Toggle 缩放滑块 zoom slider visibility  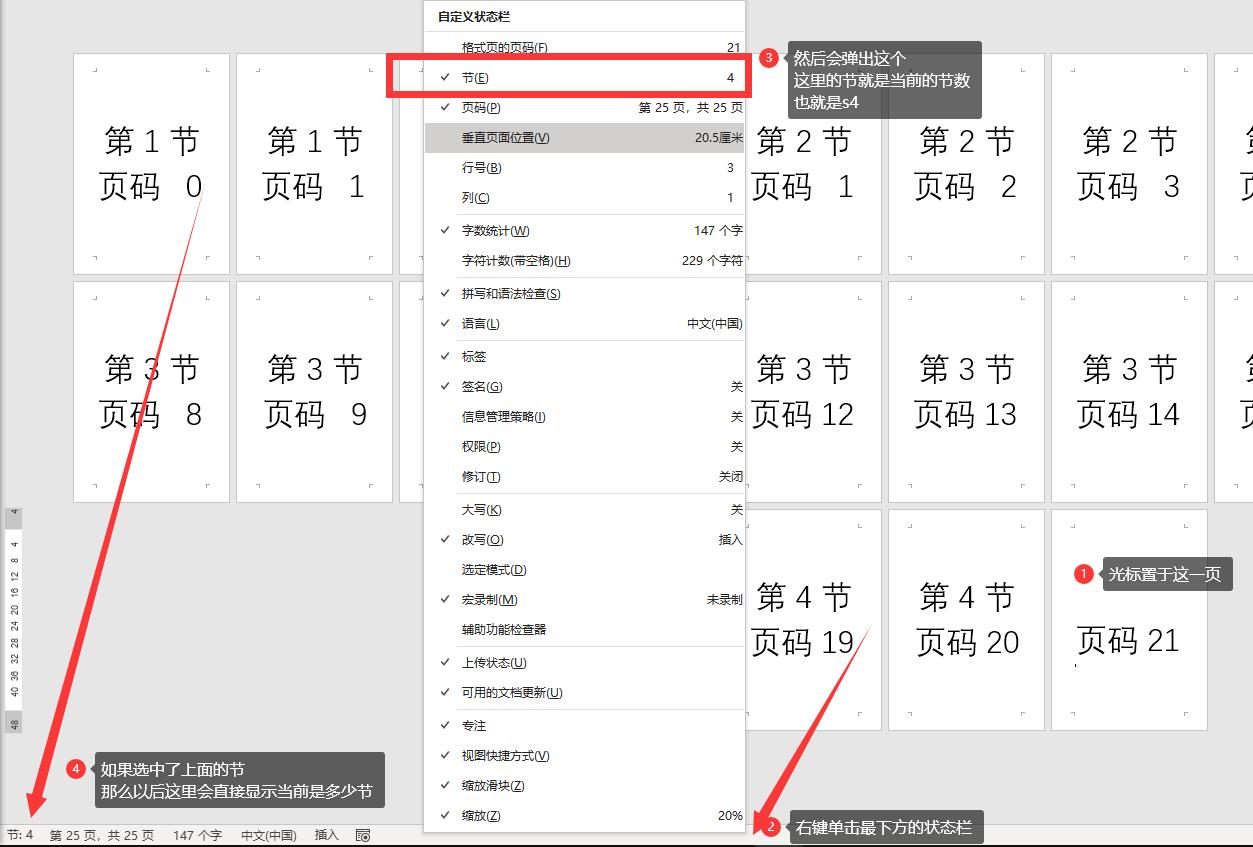pos(583,785)
